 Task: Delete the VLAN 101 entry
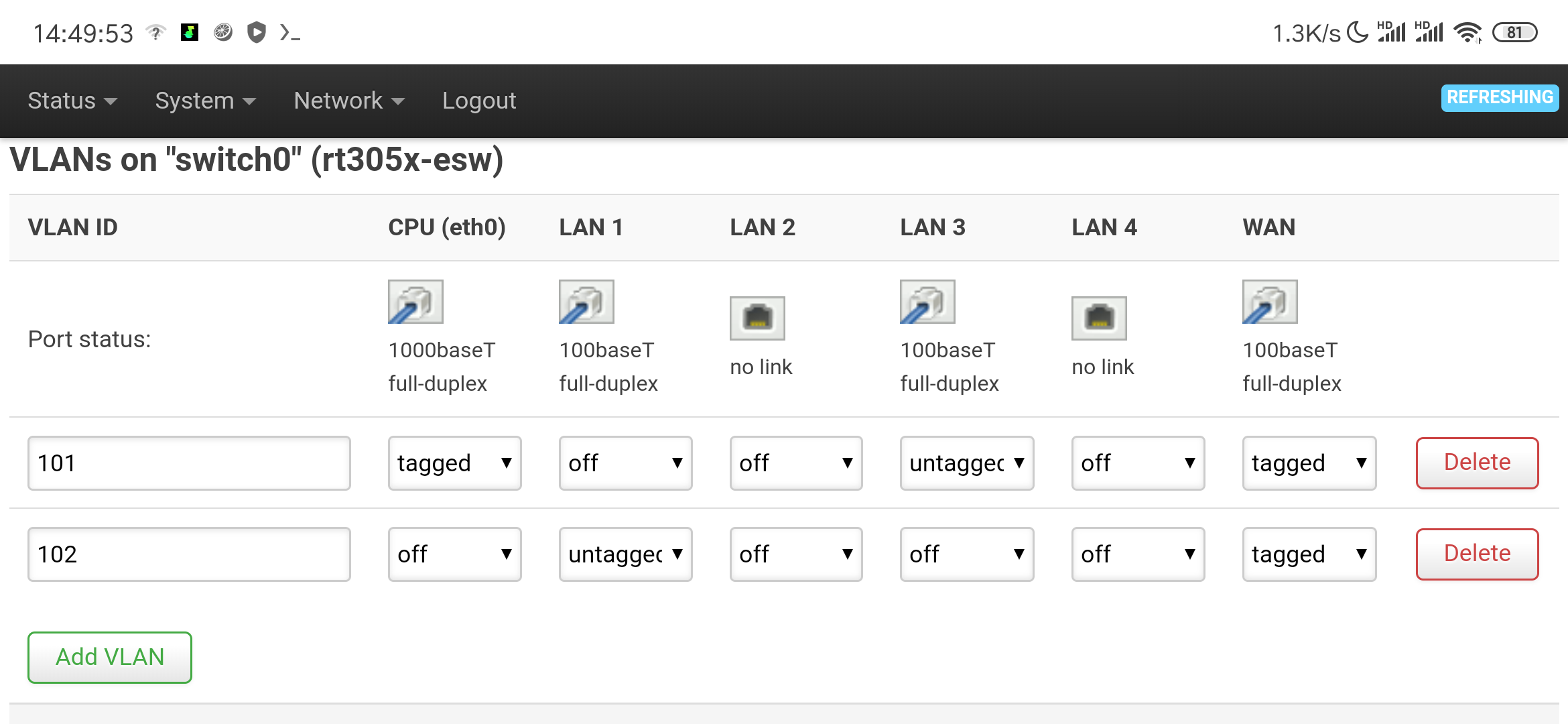[x=1476, y=463]
